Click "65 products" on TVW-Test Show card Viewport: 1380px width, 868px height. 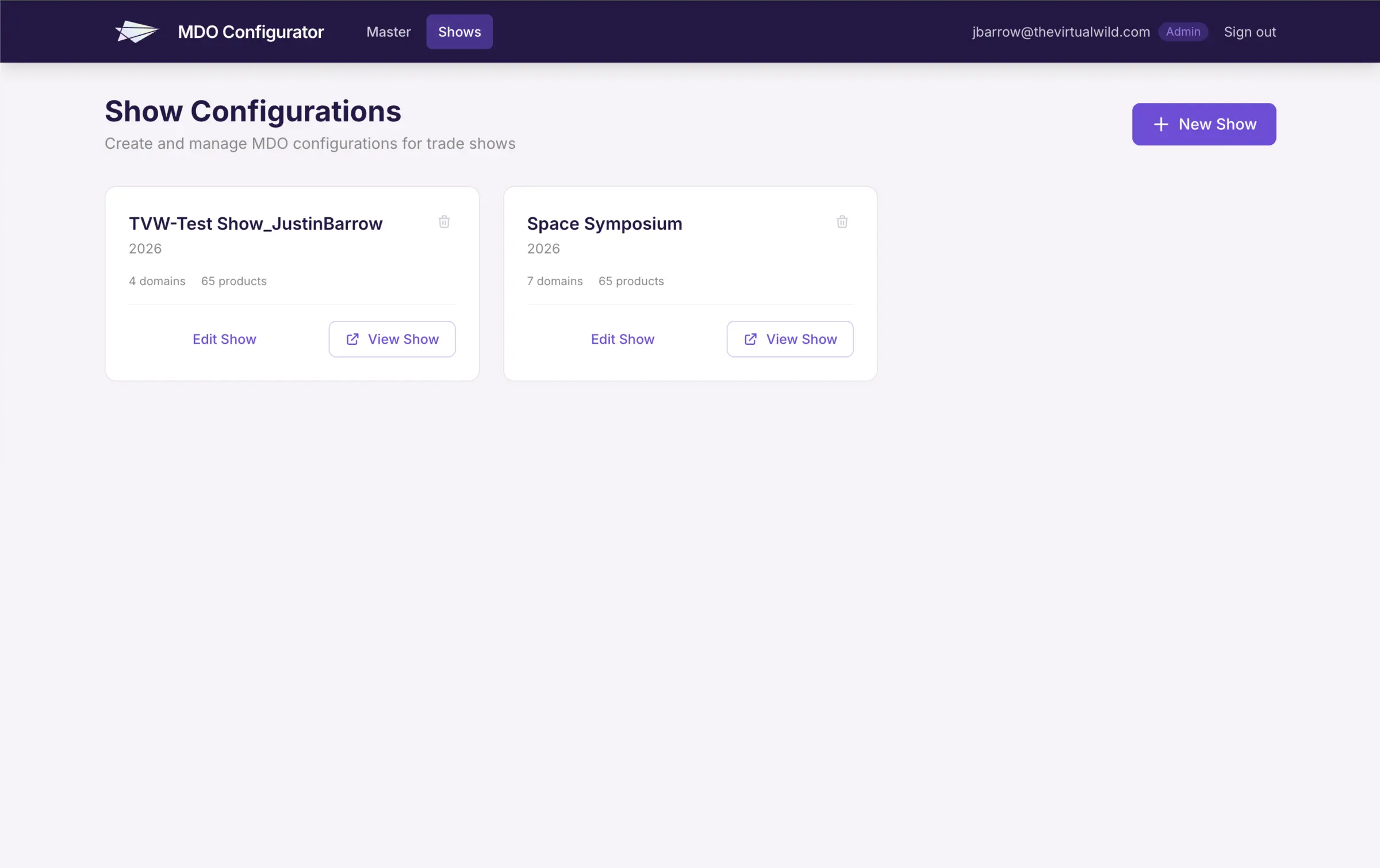tap(233, 281)
